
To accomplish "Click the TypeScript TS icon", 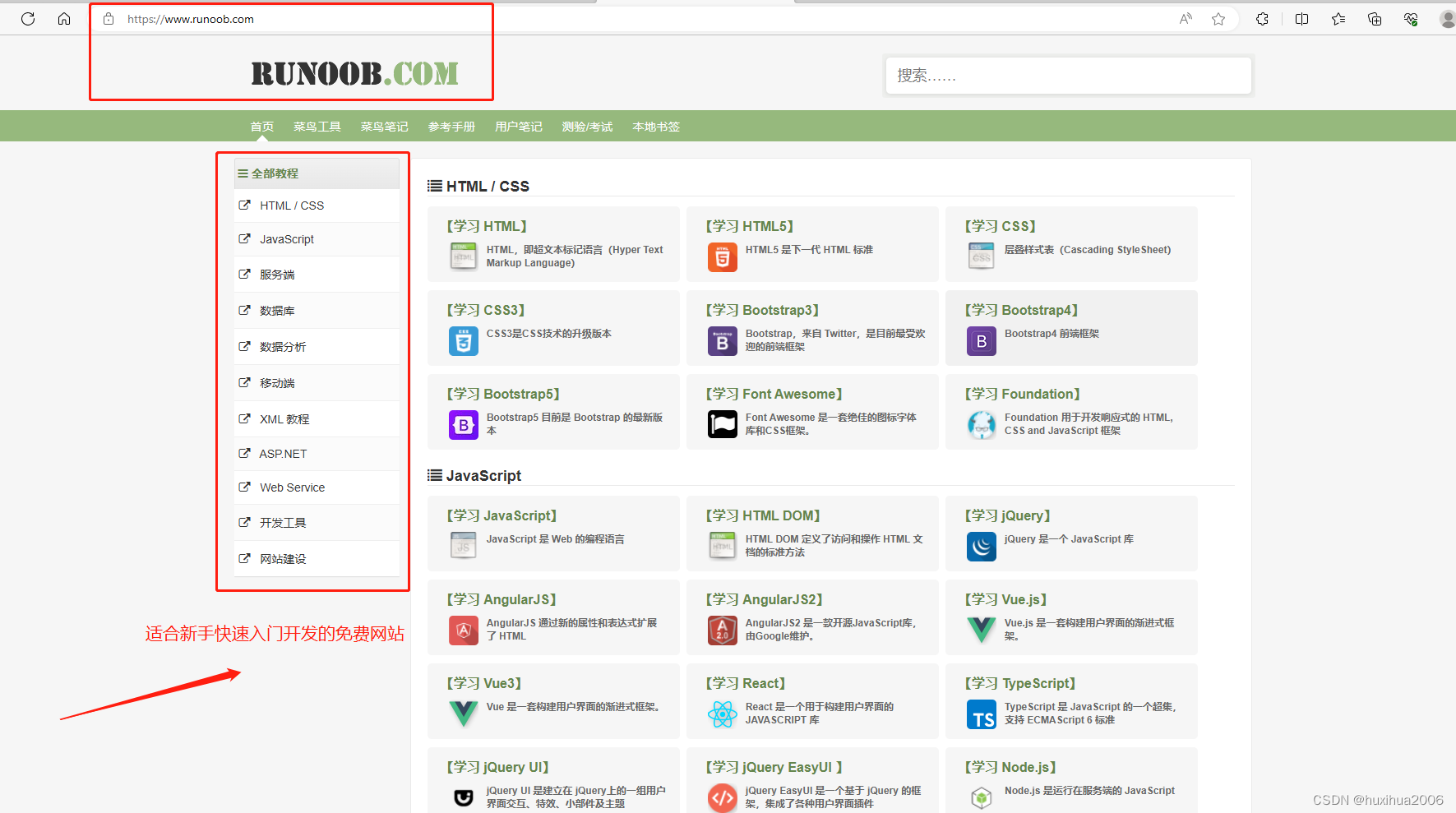I will click(x=982, y=714).
